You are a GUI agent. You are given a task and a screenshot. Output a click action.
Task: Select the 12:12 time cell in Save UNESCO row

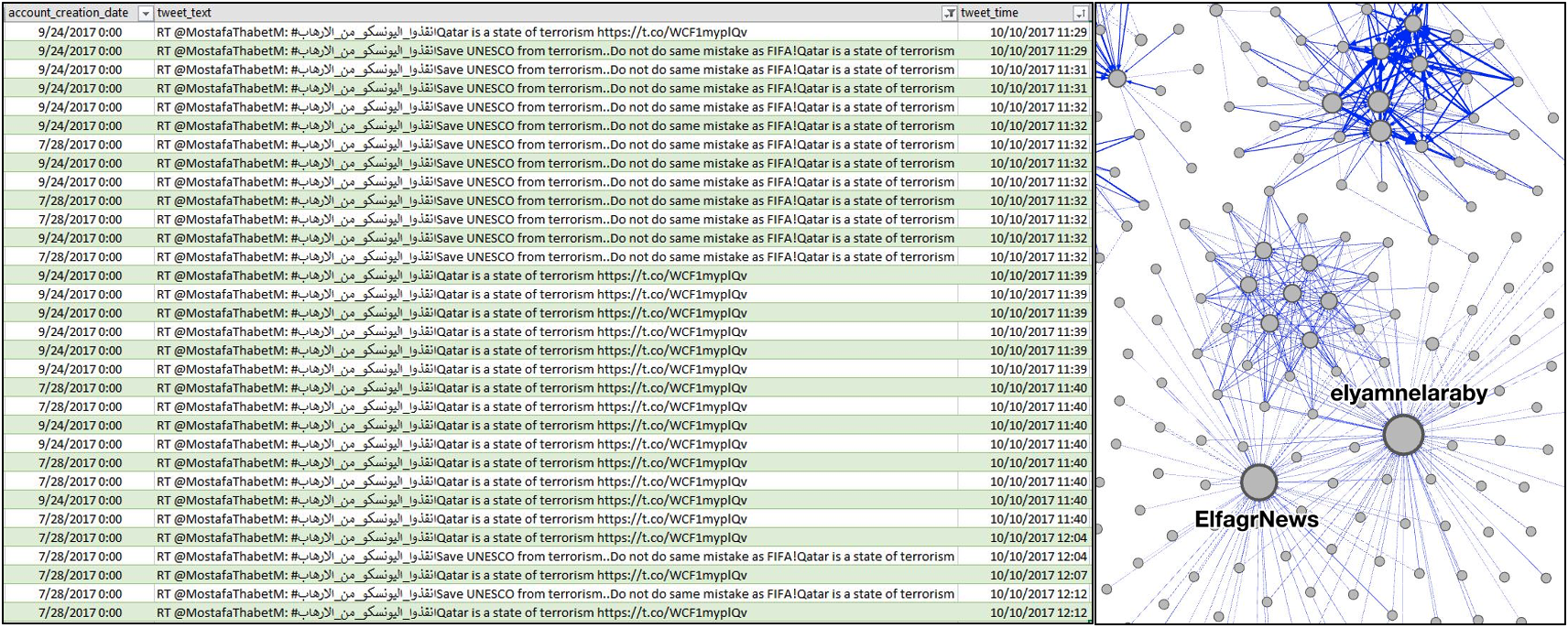coord(1038,594)
